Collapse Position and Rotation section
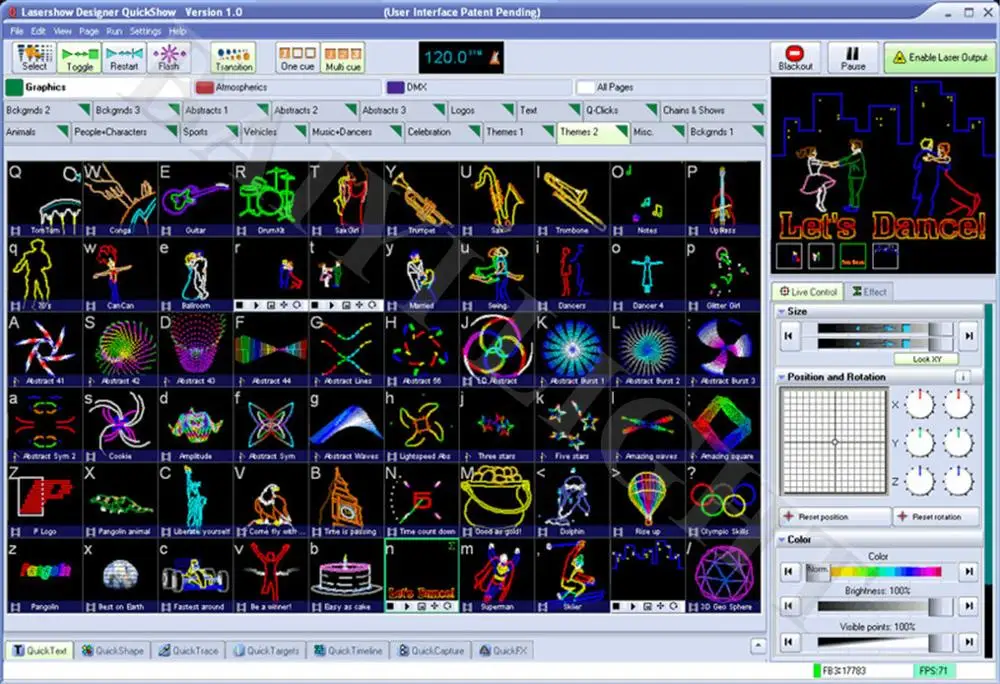This screenshot has height=684, width=1000. tap(781, 377)
